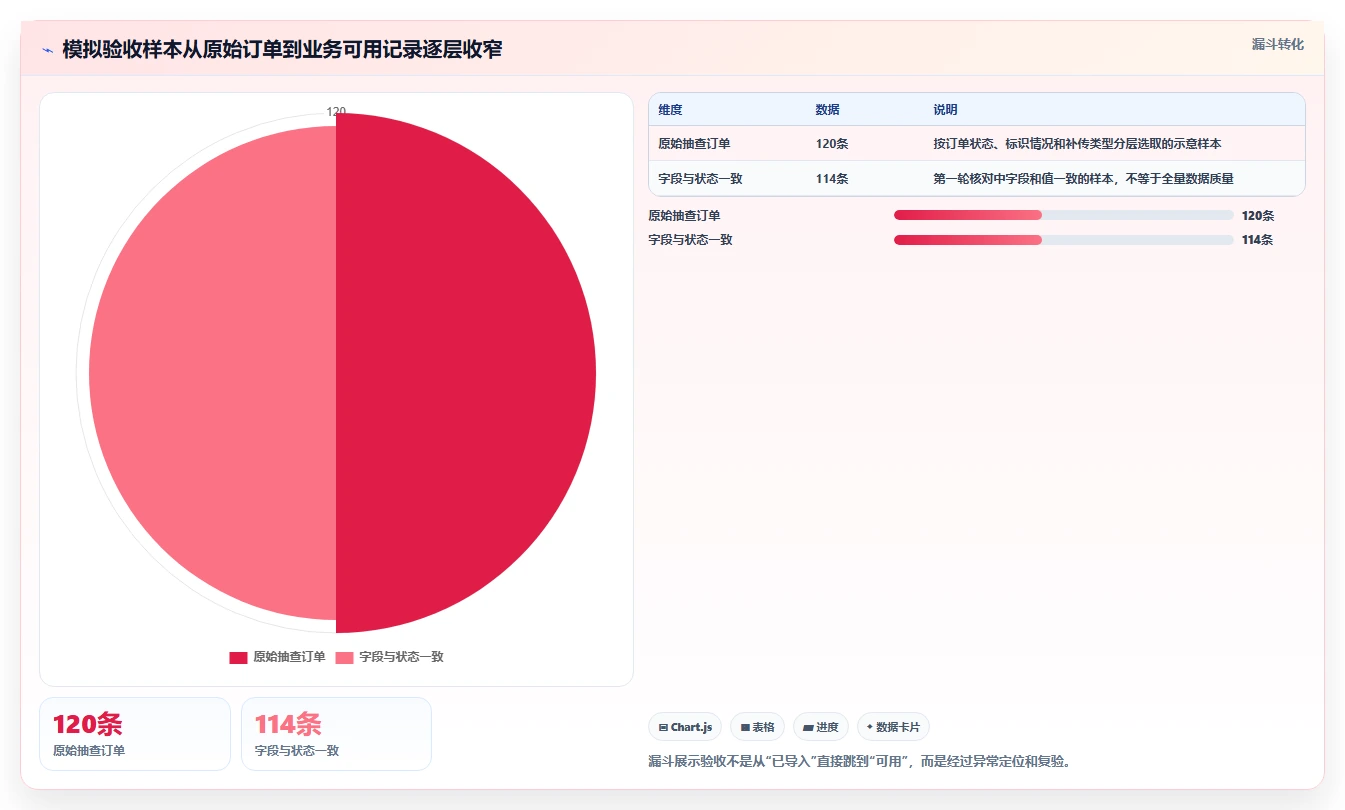Click the 120条 value beside progress bar

[1258, 215]
